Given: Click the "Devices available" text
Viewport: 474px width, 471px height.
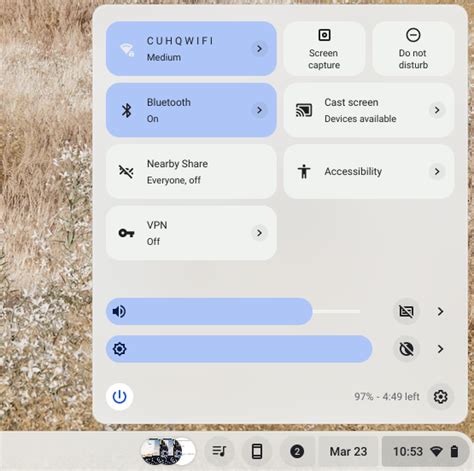Looking at the screenshot, I should (x=360, y=119).
